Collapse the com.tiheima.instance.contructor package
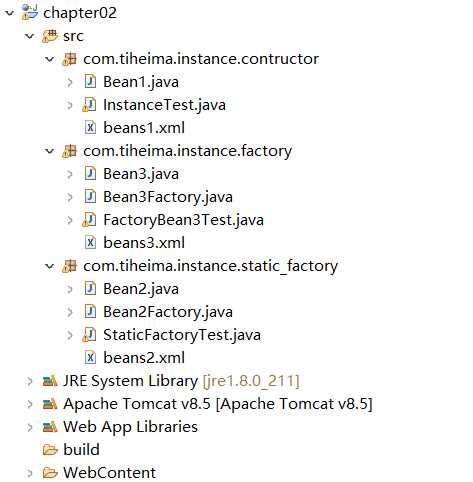The image size is (473, 482). coord(50,59)
